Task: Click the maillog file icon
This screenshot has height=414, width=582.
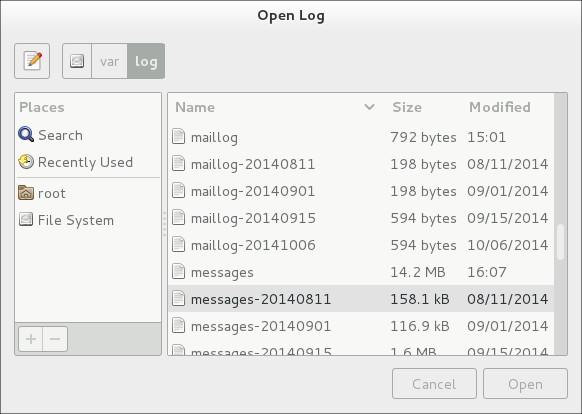Action: [x=179, y=136]
